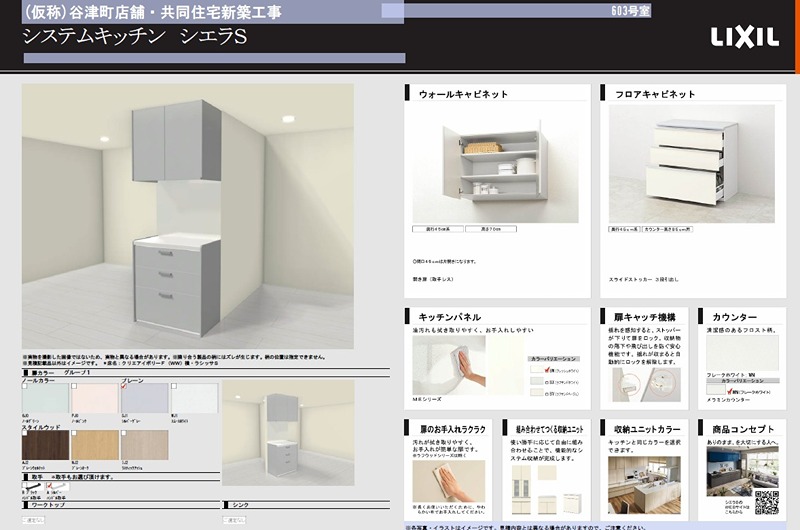Click the 収納ユニットカラー kitchen photo
The image size is (800, 530).
644,485
